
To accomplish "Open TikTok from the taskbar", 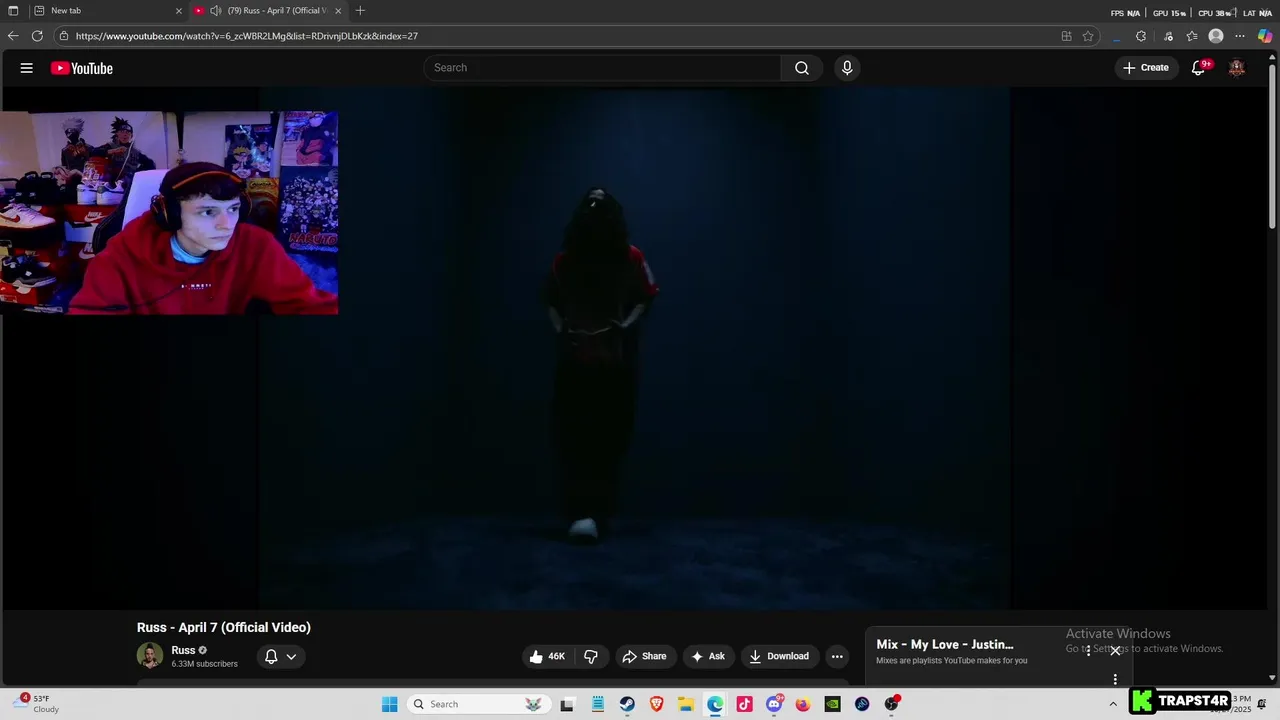I will [x=745, y=704].
